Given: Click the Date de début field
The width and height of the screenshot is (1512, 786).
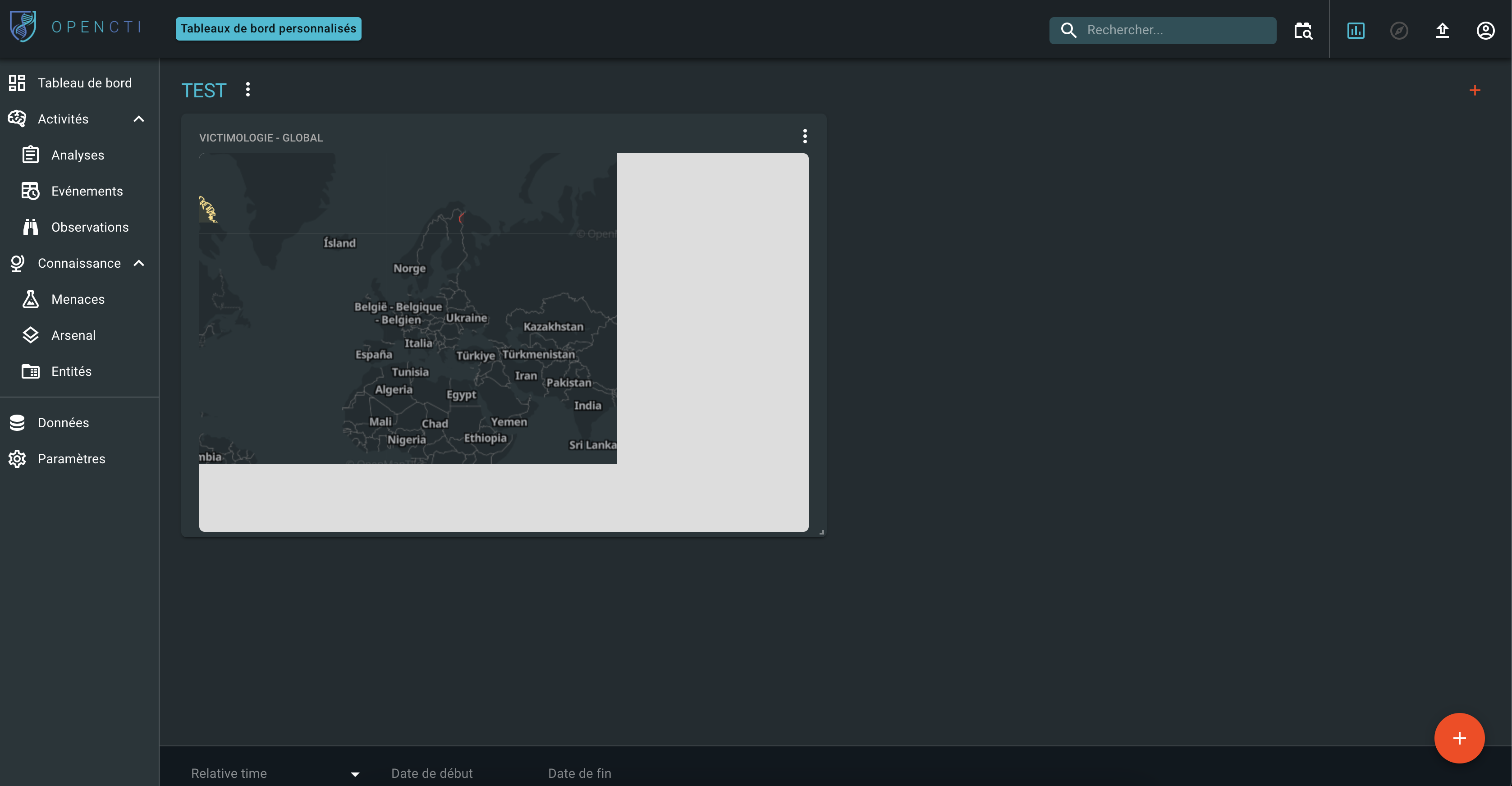Looking at the screenshot, I should point(431,773).
